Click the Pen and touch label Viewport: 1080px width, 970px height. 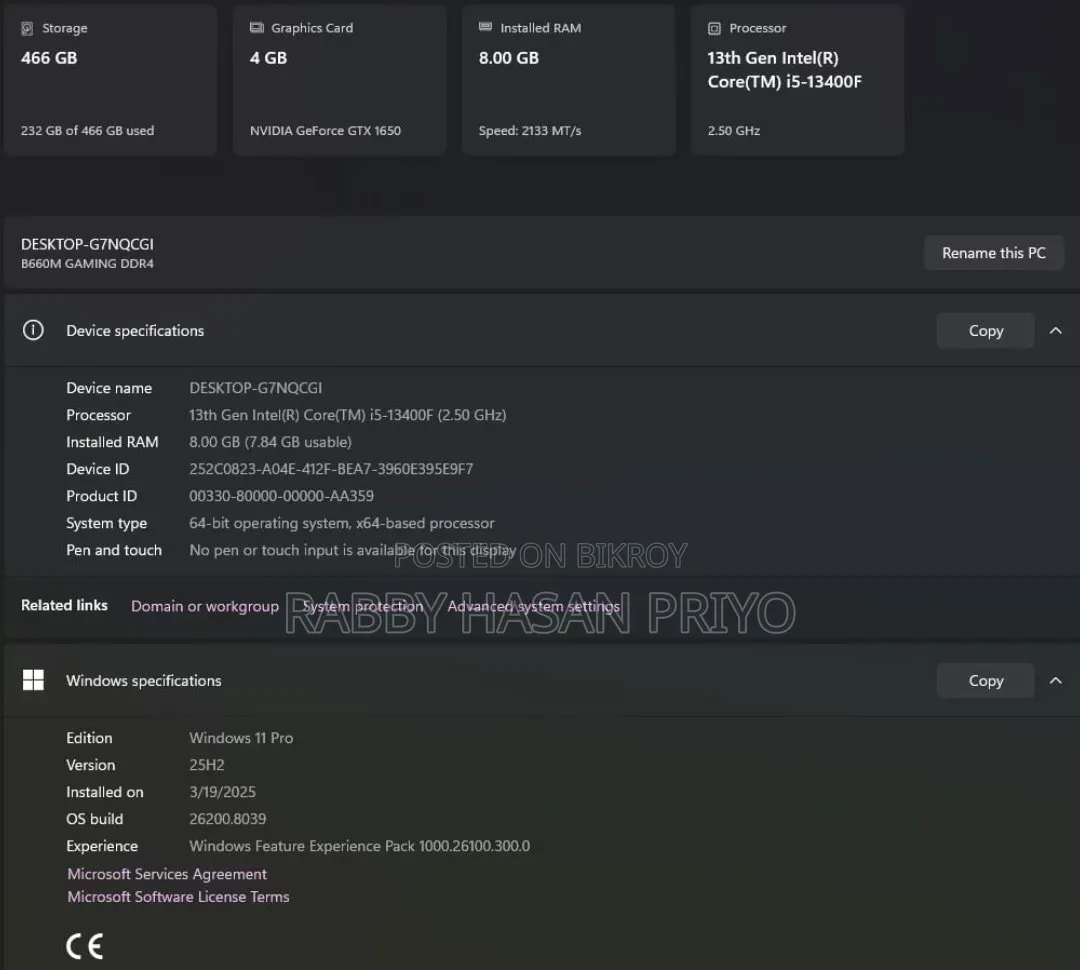[114, 550]
